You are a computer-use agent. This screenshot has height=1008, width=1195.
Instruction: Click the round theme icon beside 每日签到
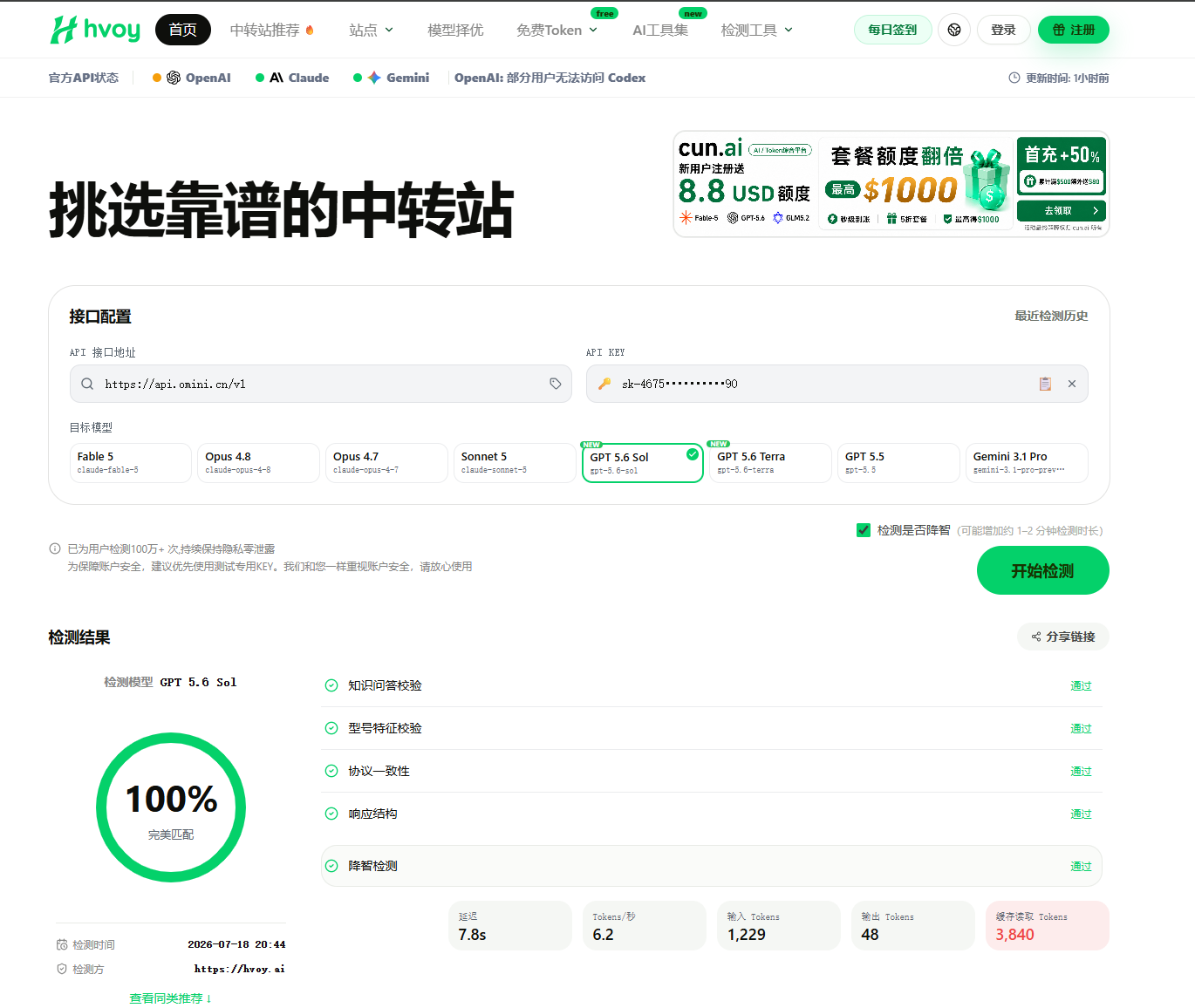[954, 30]
